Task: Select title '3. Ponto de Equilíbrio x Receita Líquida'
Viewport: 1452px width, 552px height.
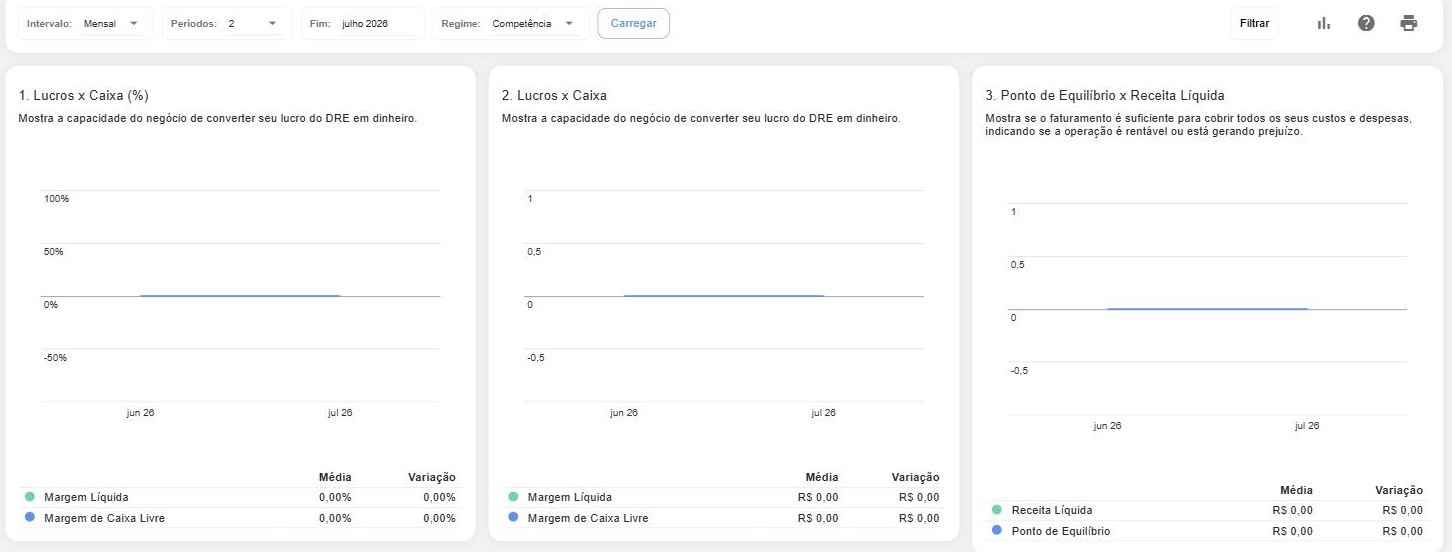Action: point(1105,96)
